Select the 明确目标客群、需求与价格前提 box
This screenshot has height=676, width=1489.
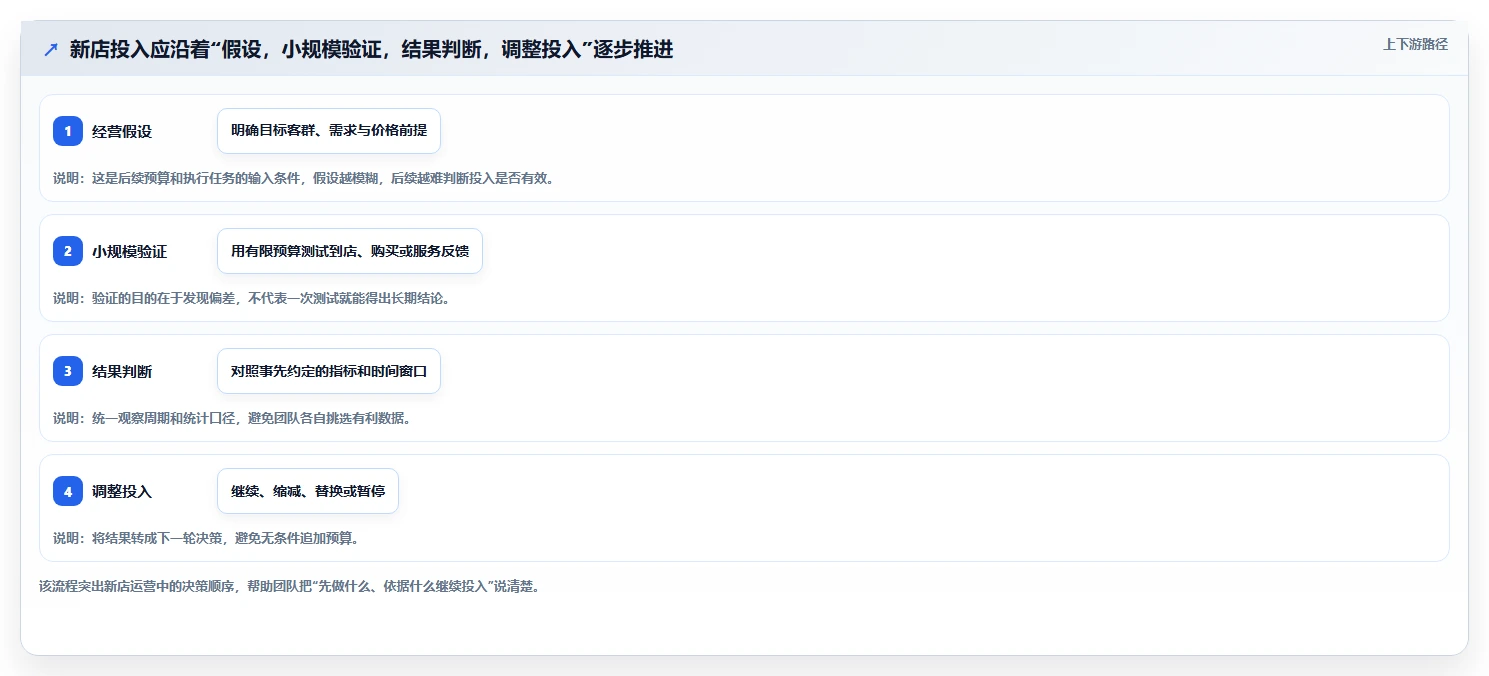tap(329, 131)
